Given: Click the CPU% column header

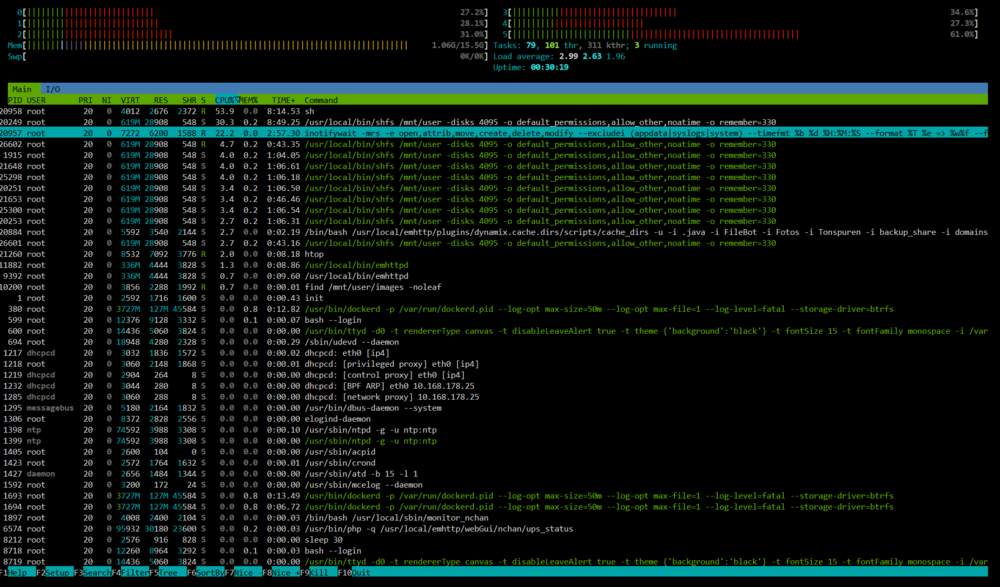Looking at the screenshot, I should [227, 100].
